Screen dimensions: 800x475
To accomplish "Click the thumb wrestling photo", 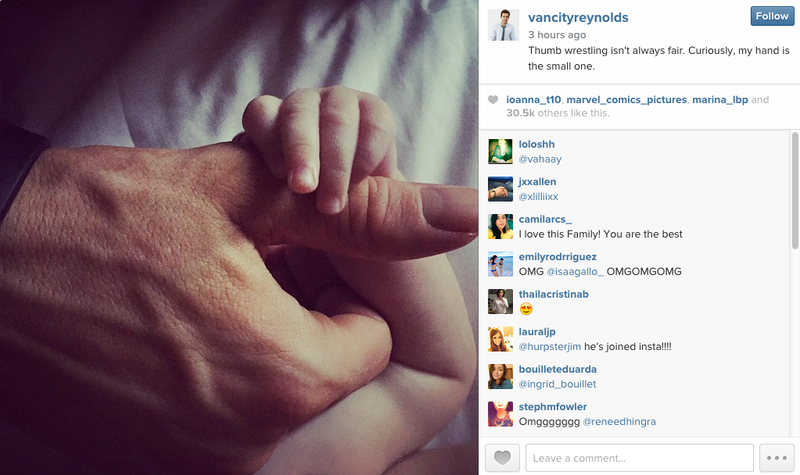I will [x=239, y=237].
